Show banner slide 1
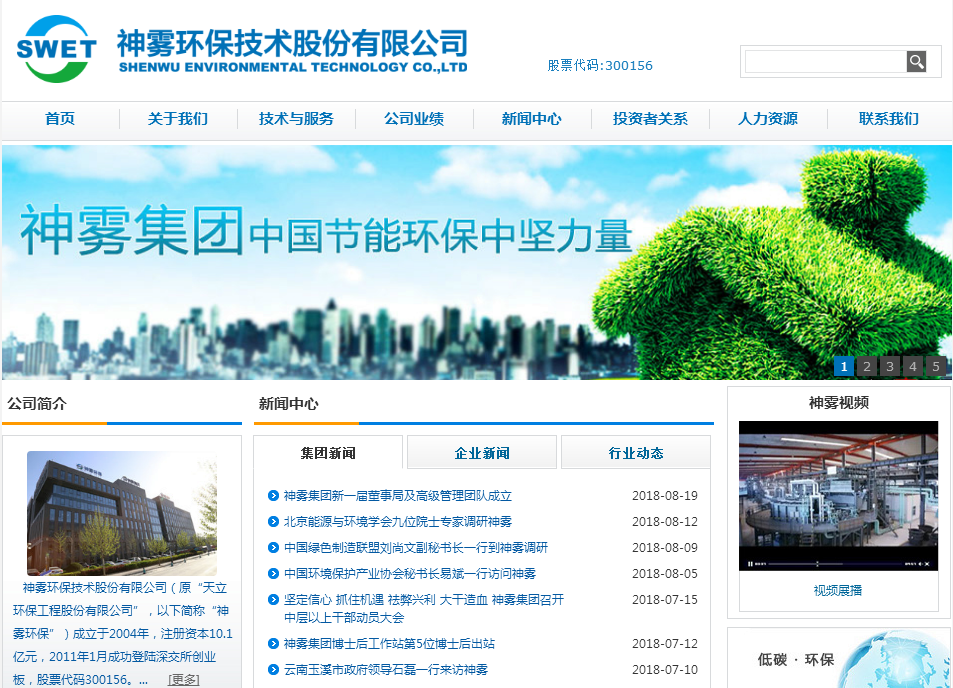The height and width of the screenshot is (688, 953). coord(844,366)
